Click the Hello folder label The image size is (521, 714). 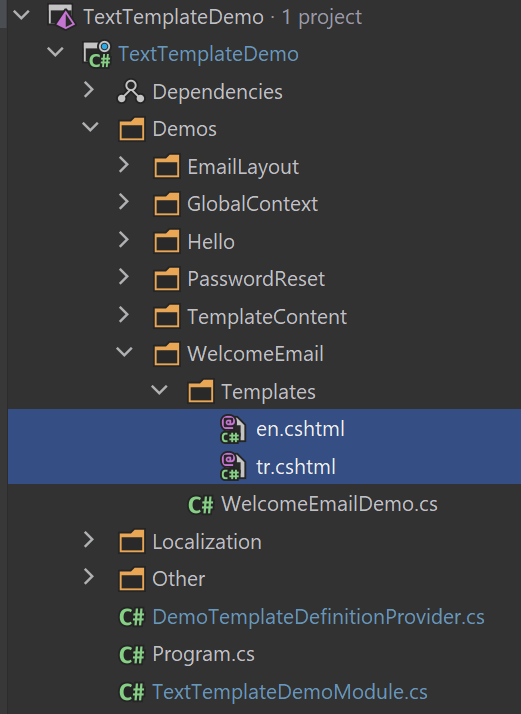pos(211,241)
